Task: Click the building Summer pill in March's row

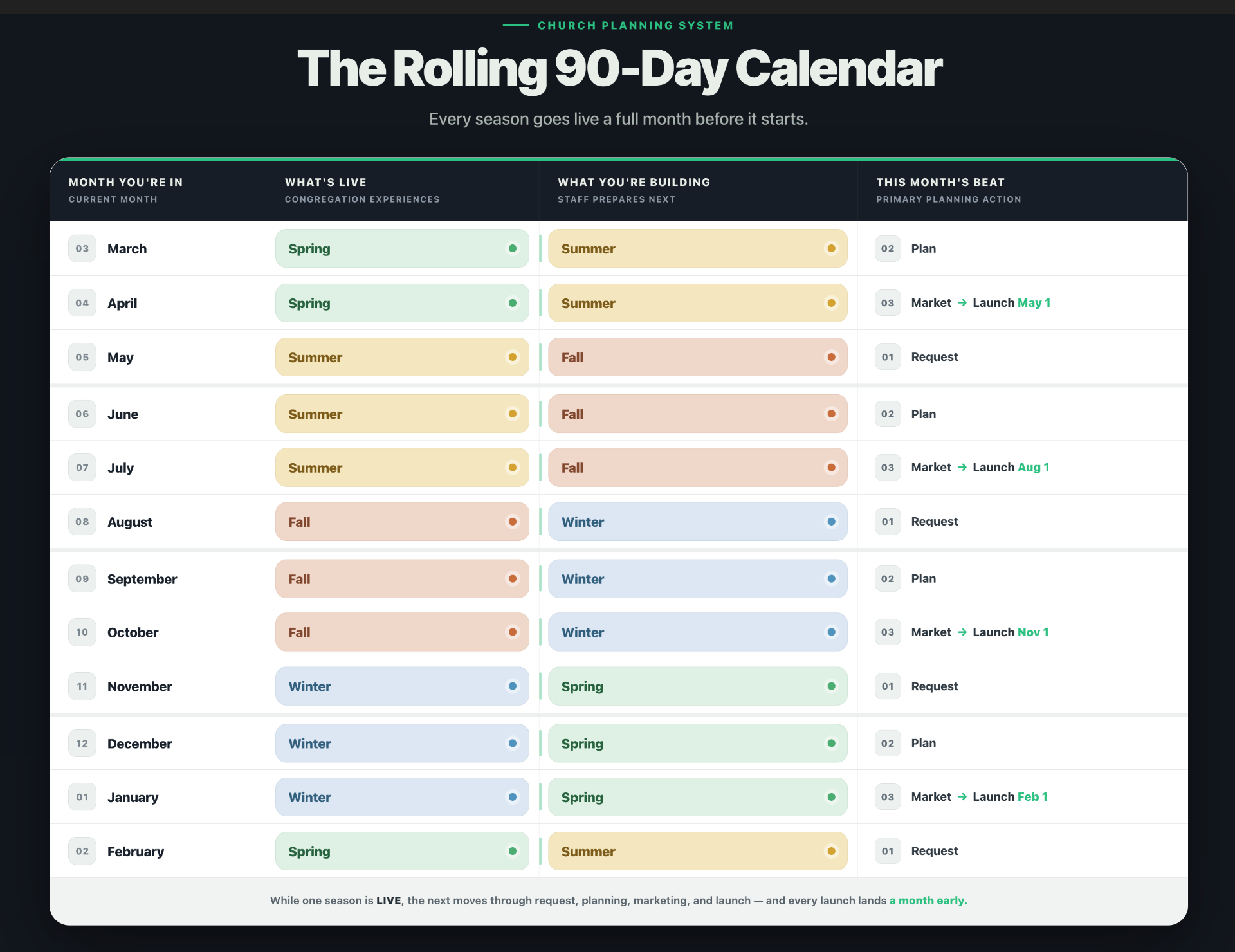Action: [698, 248]
